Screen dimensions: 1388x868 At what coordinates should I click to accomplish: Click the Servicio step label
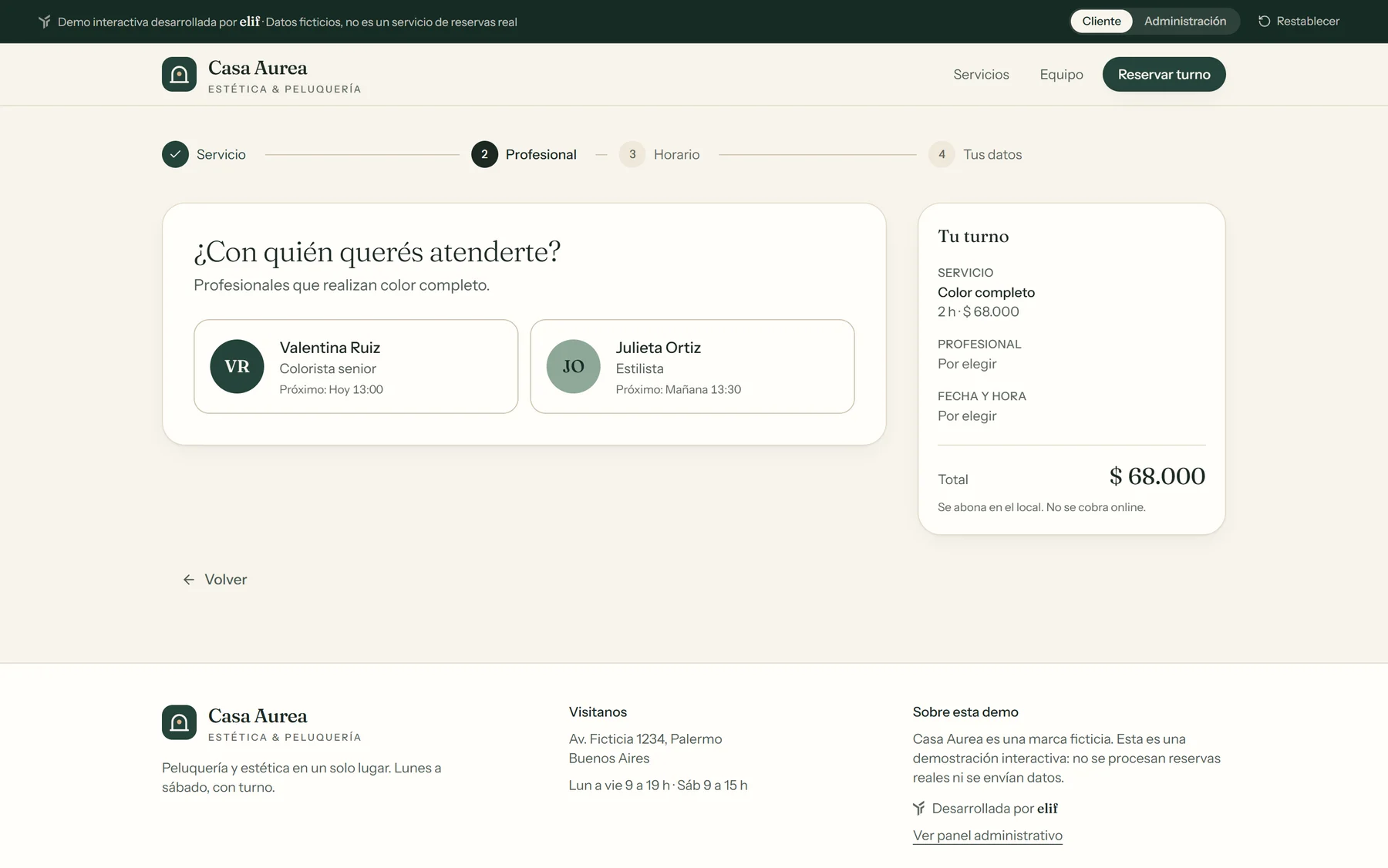point(221,154)
